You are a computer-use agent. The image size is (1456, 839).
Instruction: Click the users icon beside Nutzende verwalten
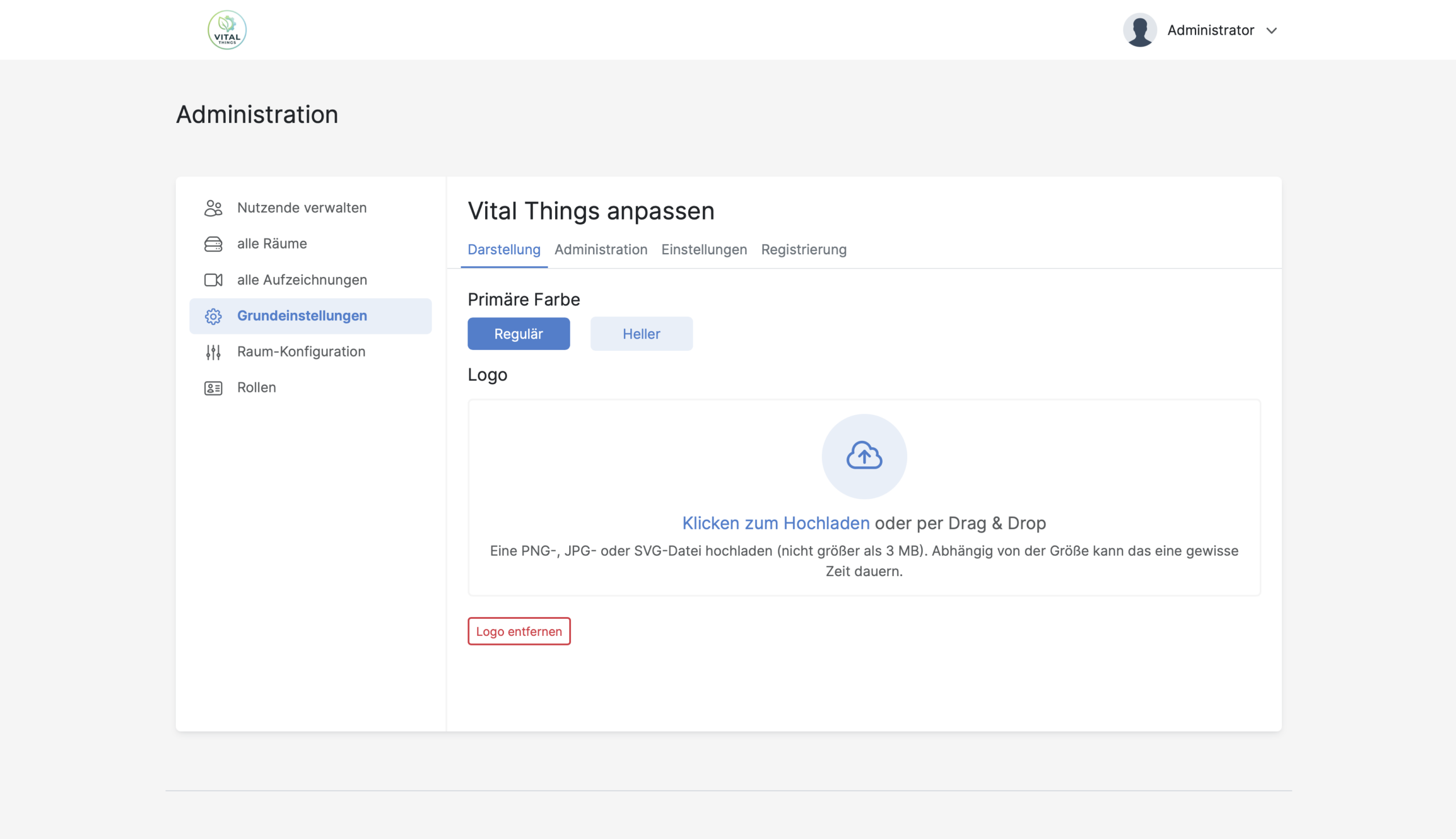213,208
